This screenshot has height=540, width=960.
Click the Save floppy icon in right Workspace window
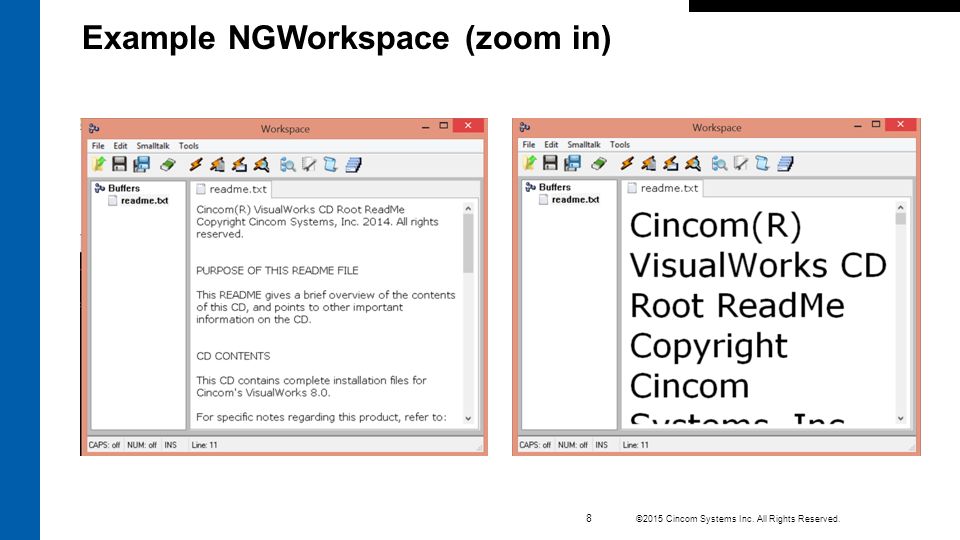tap(550, 163)
